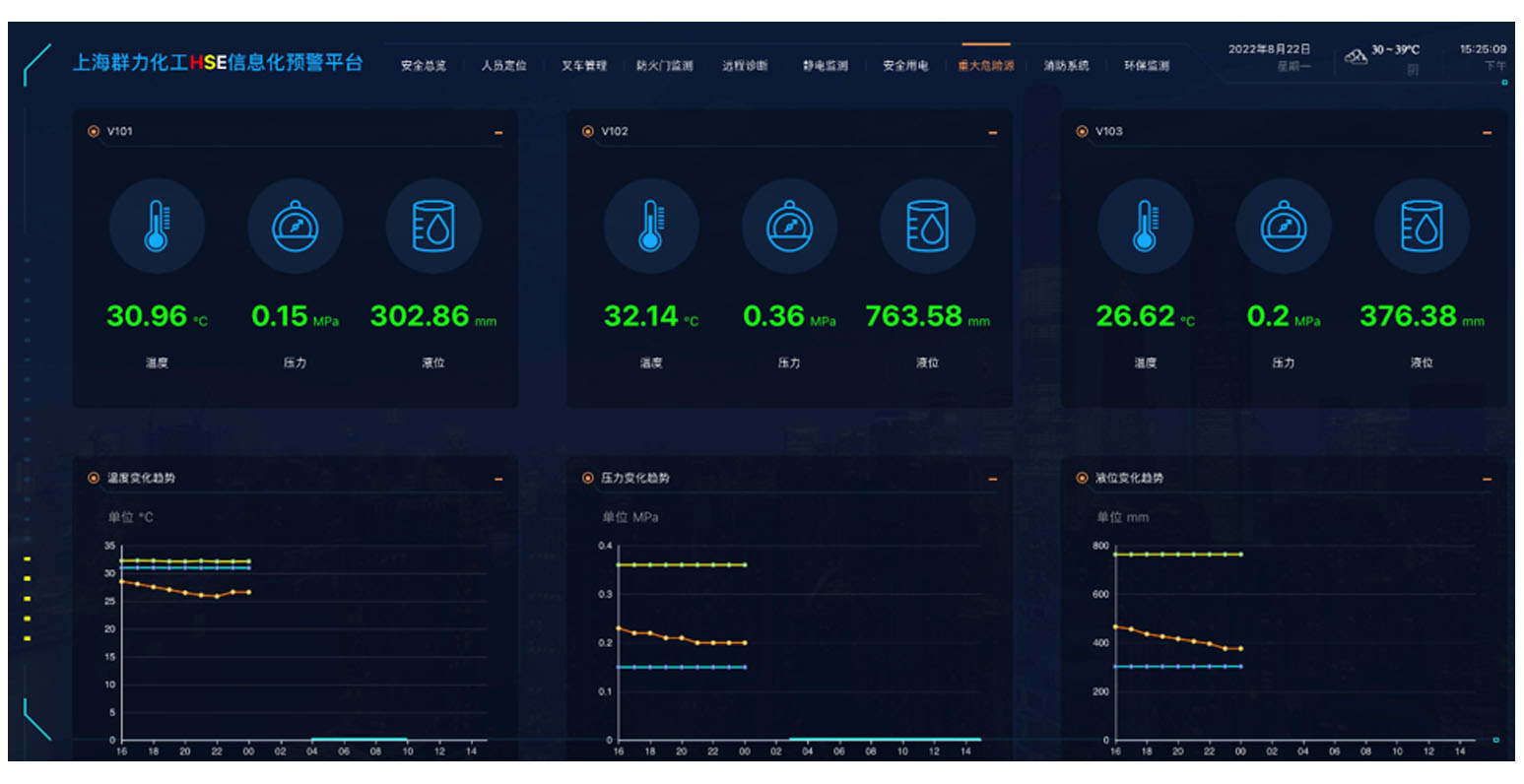The image size is (1524, 784).
Task: Click the orange circle marker beside V103
Action: [1082, 131]
